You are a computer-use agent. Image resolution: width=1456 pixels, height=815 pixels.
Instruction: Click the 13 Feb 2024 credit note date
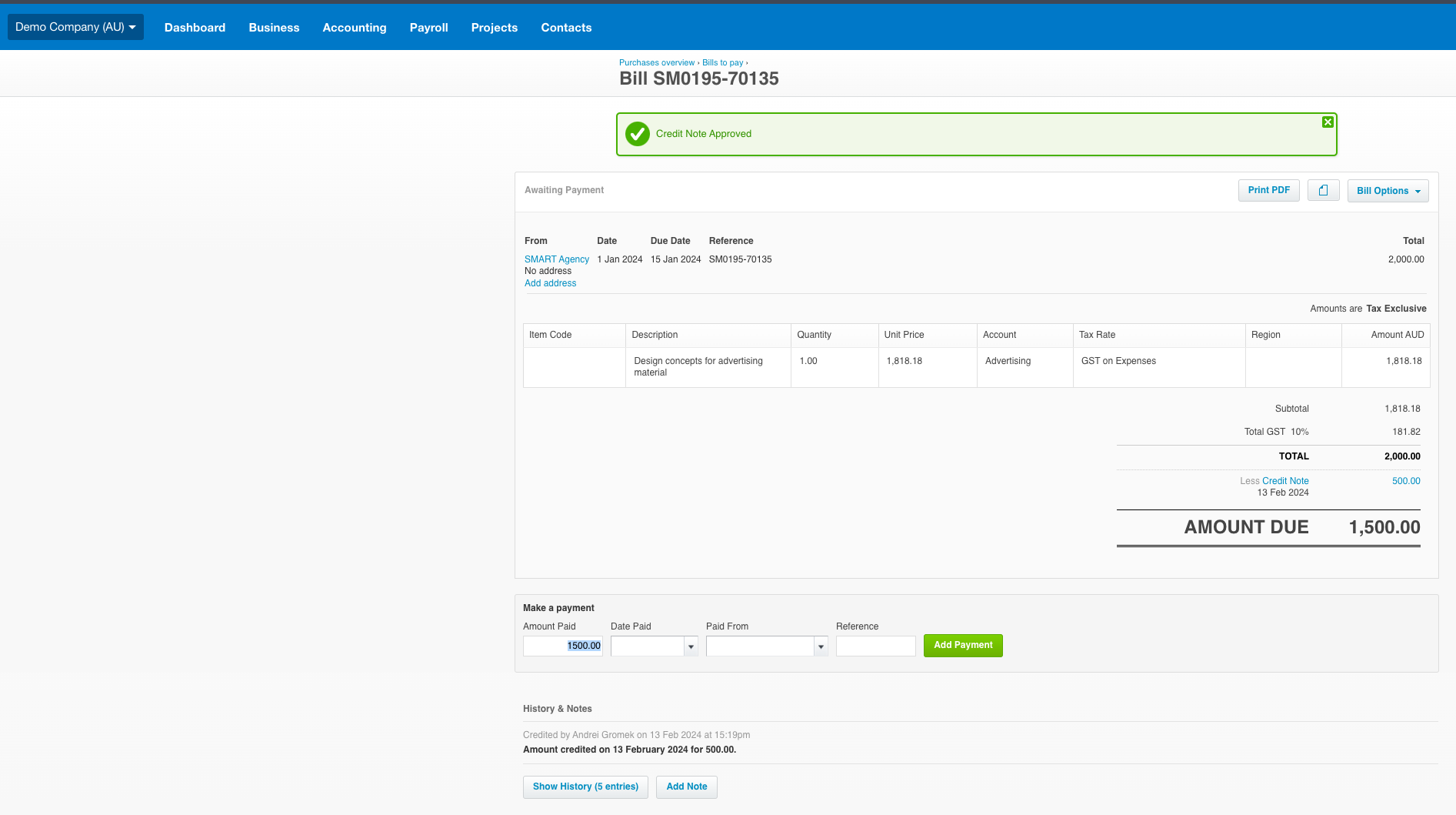point(1282,493)
